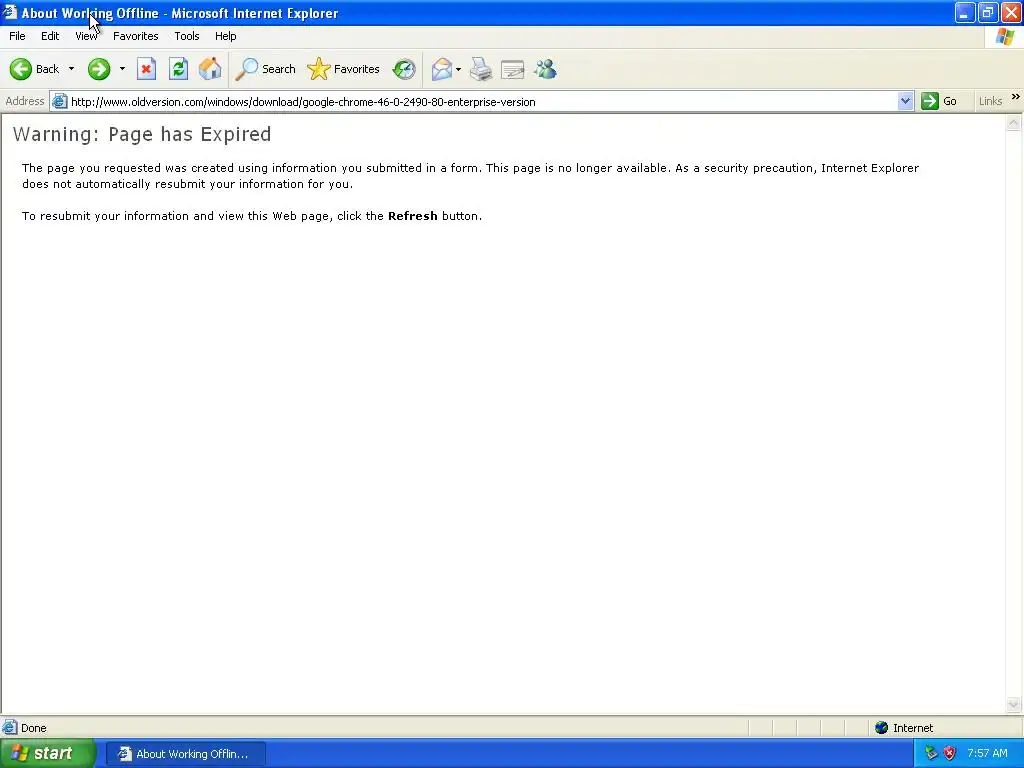Open the File menu
Screen dimensions: 1024x768
click(x=17, y=36)
